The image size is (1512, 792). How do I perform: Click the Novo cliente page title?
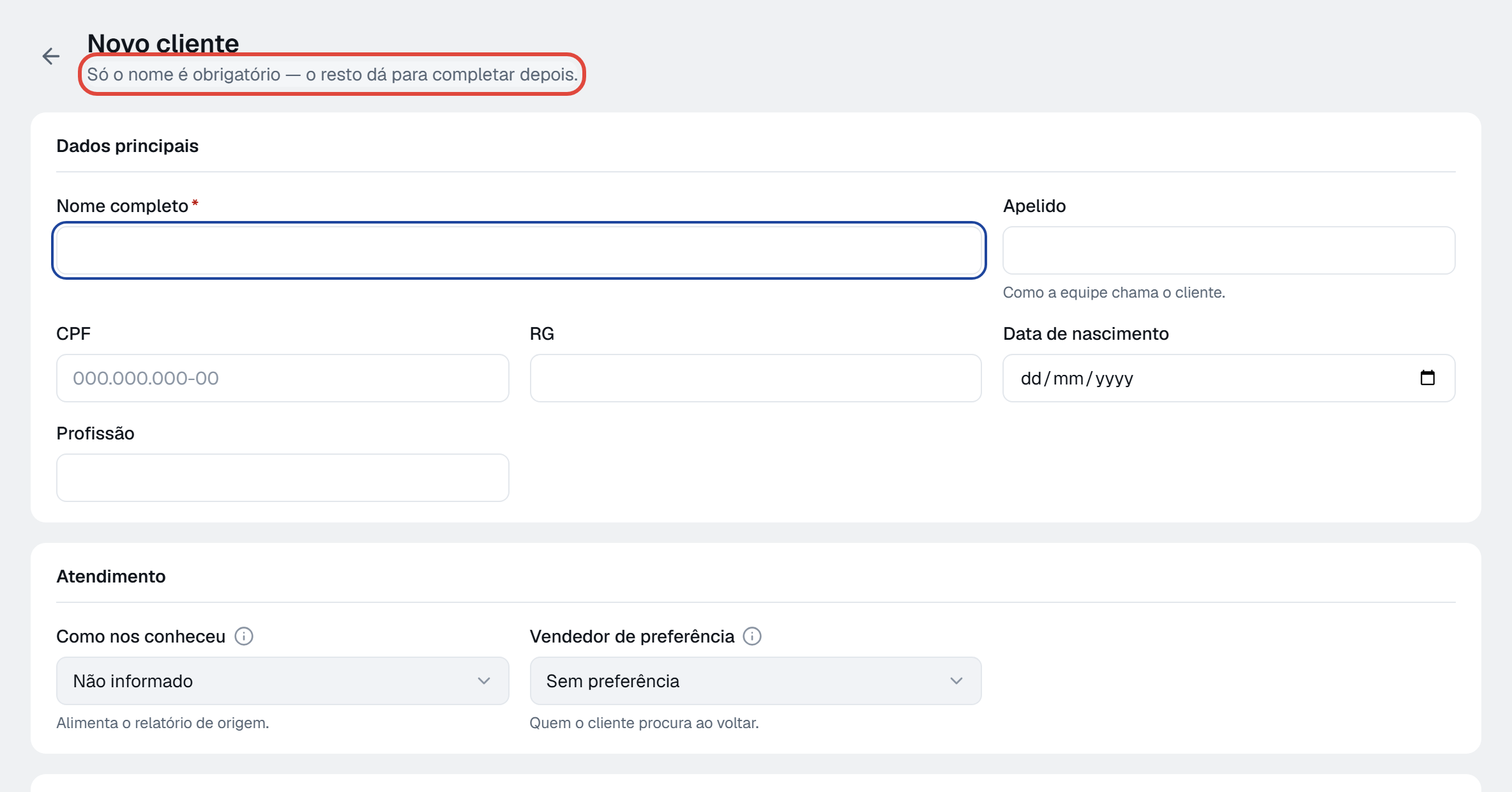163,43
